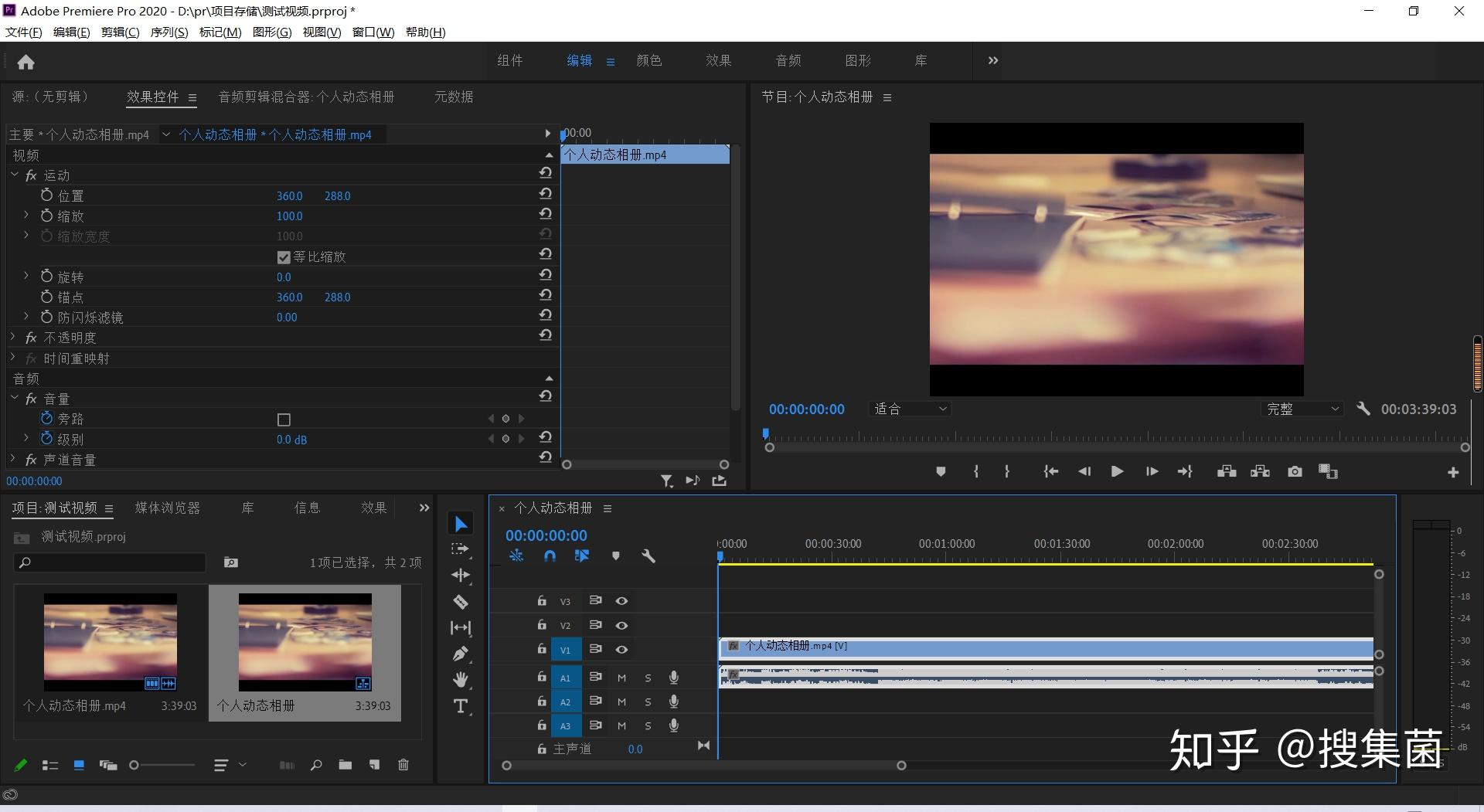
Task: Toggle the 等比缩放 uniform scale checkbox
Action: click(284, 257)
